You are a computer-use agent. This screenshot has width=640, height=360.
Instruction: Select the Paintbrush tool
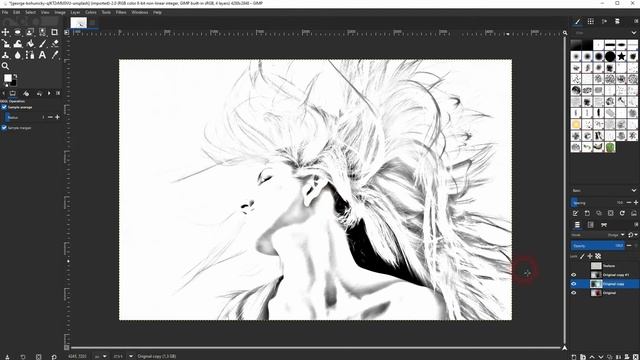click(x=42, y=43)
